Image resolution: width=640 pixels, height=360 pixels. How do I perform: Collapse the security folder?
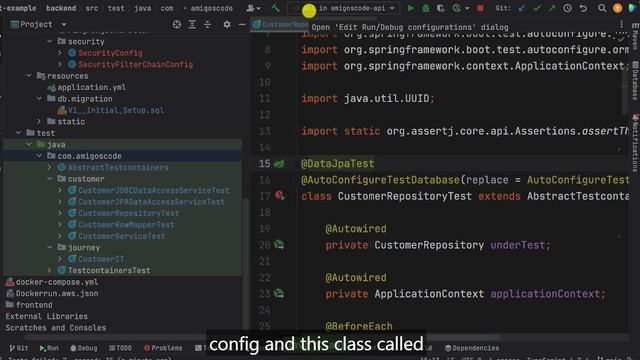(x=50, y=41)
